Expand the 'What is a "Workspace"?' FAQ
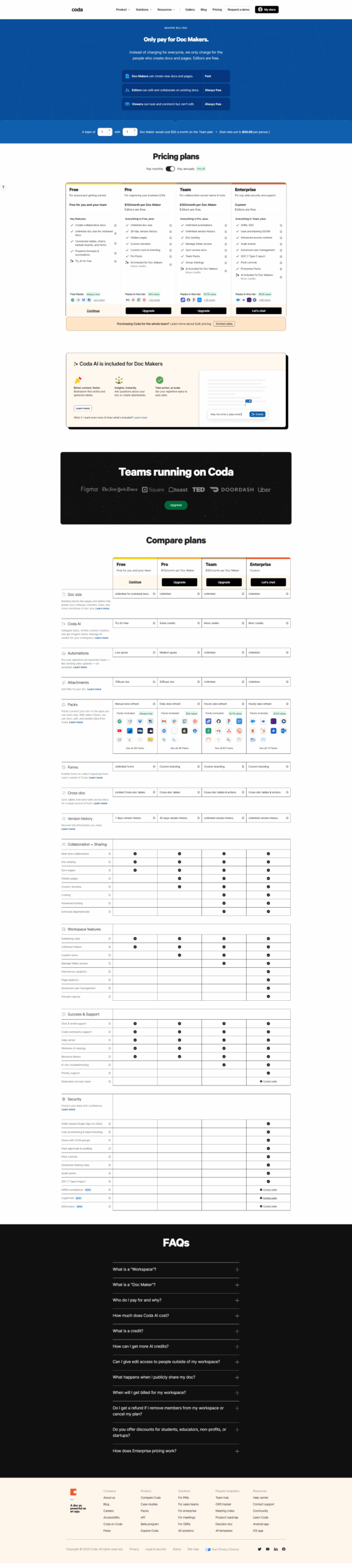 (x=176, y=1269)
